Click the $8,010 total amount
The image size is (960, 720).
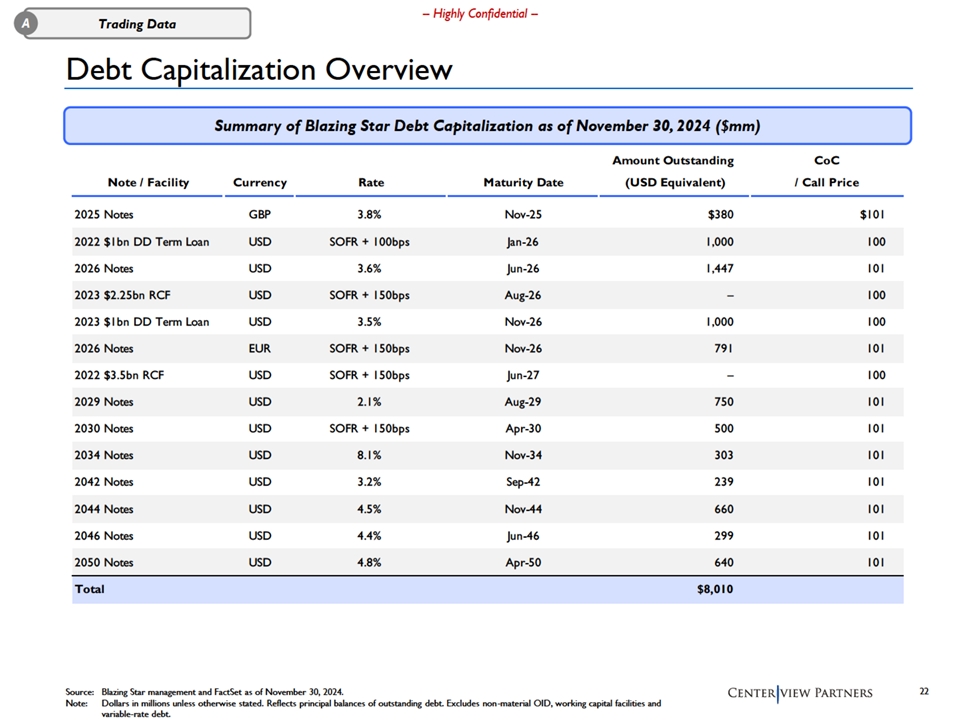[714, 589]
